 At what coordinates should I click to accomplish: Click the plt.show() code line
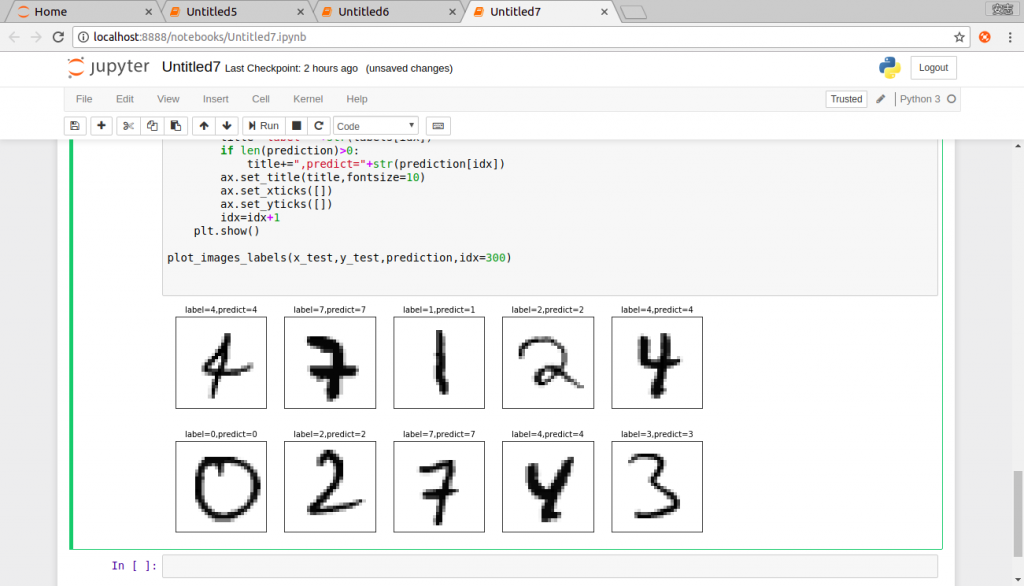click(x=227, y=231)
